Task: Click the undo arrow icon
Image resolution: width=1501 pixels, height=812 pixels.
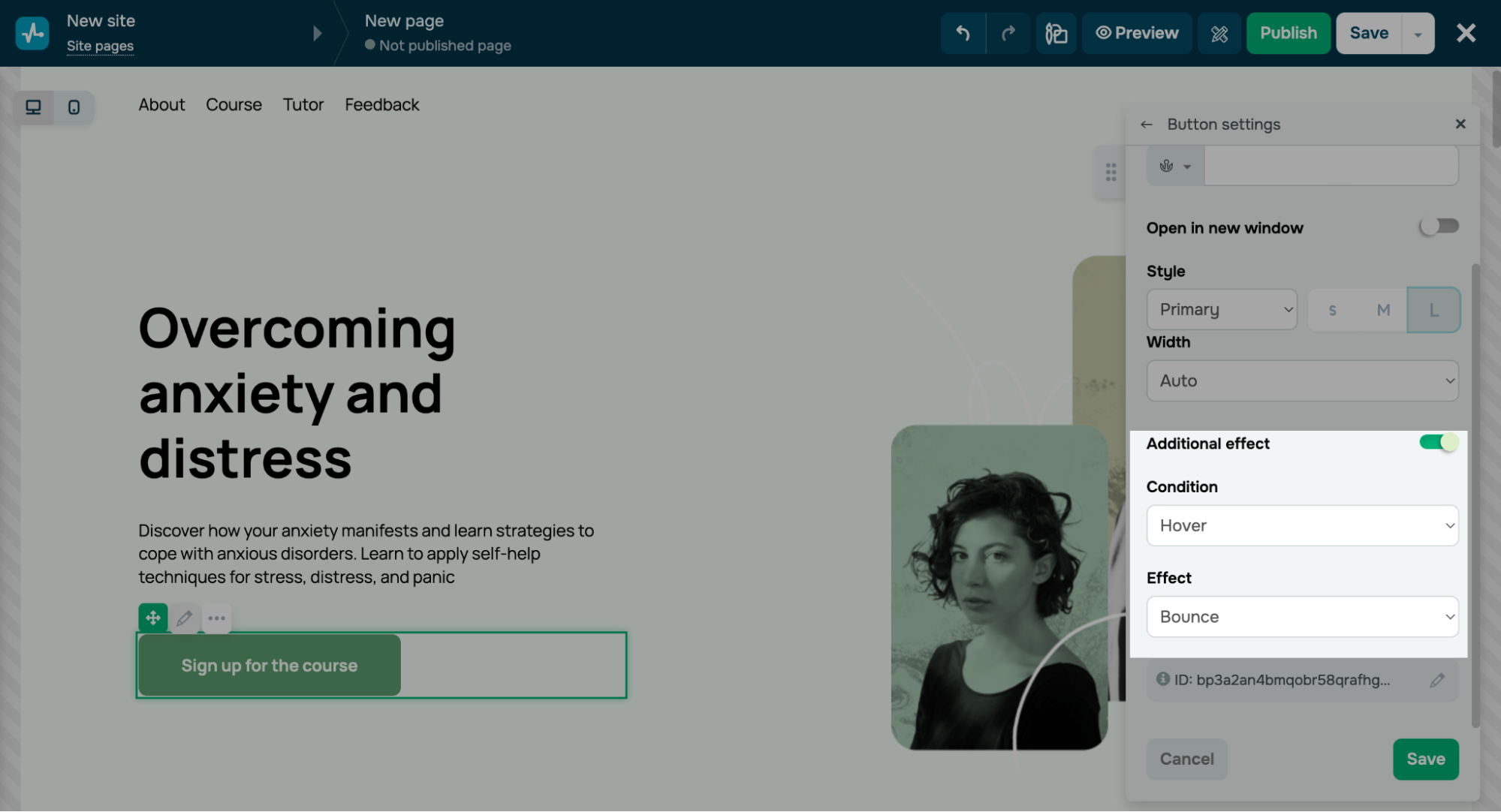Action: 963,33
